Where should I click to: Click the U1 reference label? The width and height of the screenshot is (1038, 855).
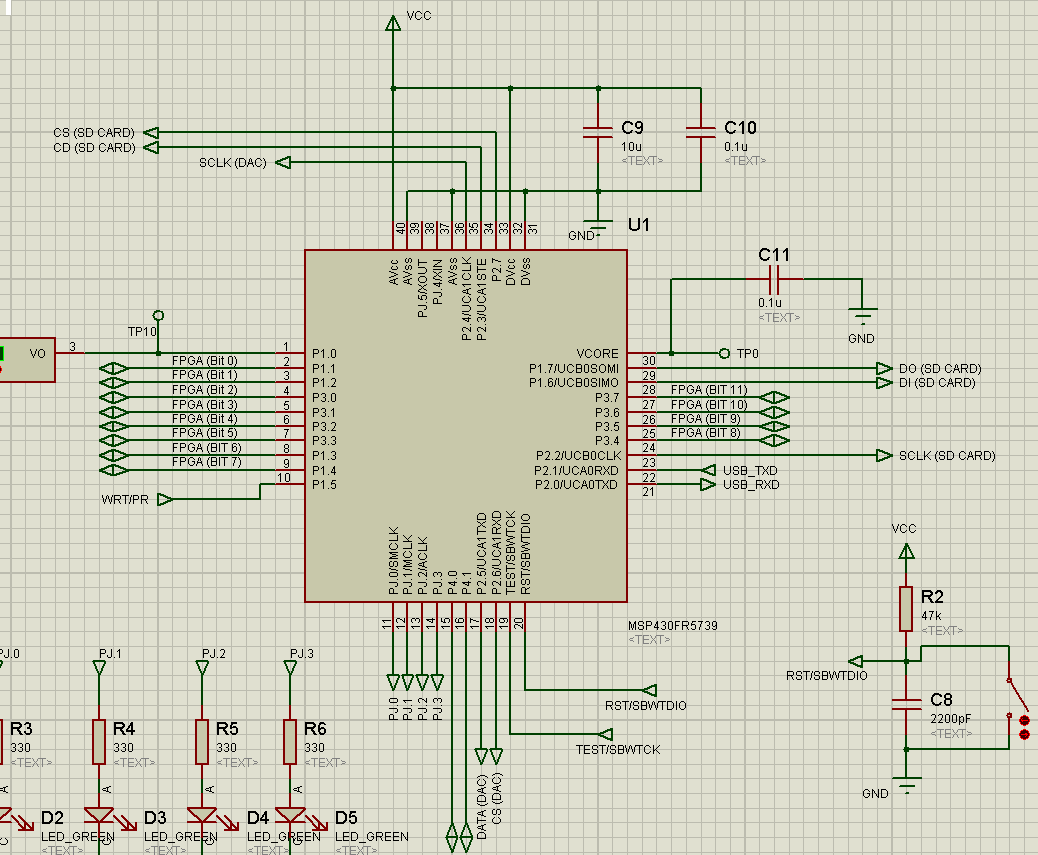[x=639, y=225]
